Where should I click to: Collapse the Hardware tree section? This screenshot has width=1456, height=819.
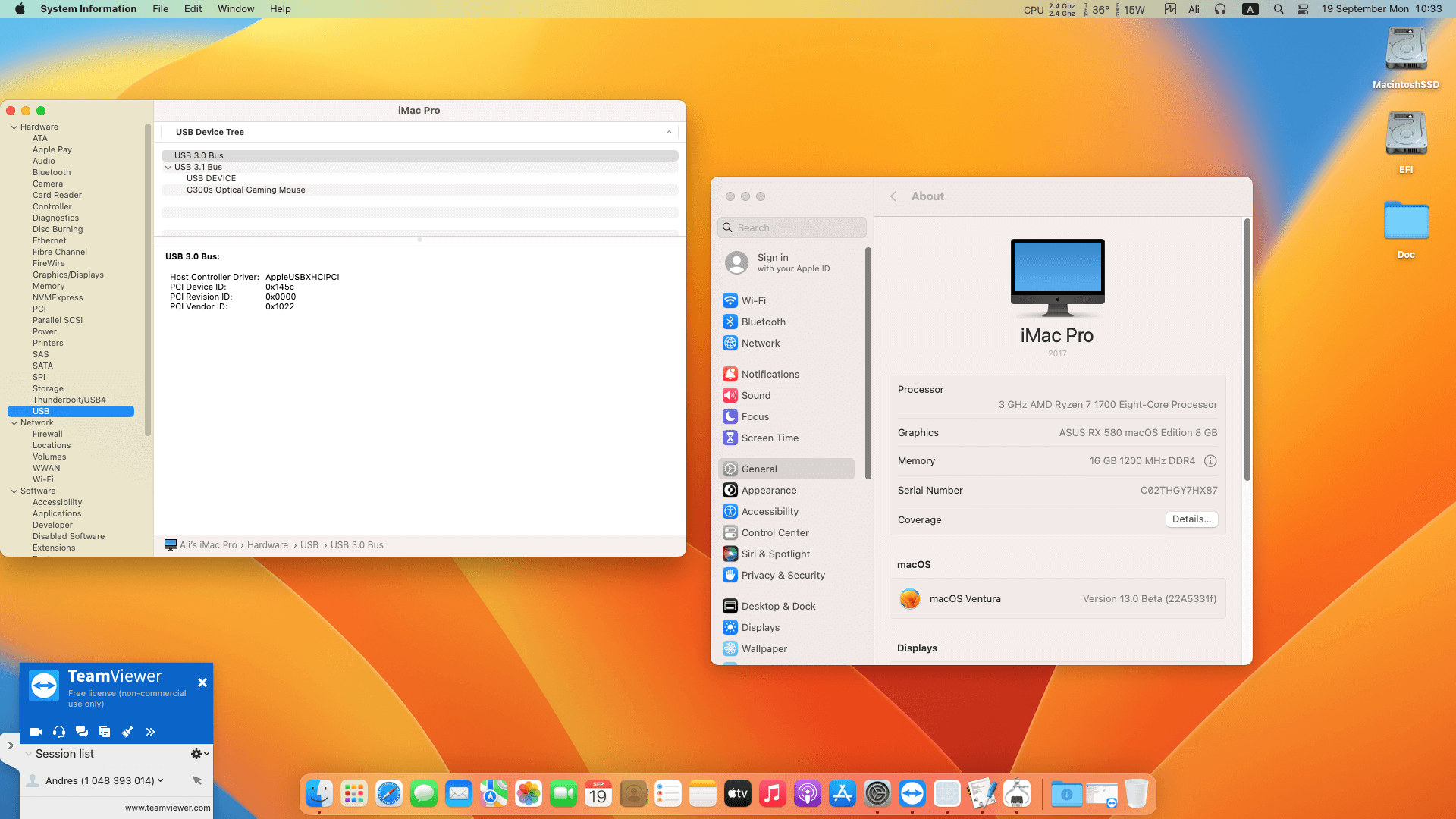click(14, 127)
